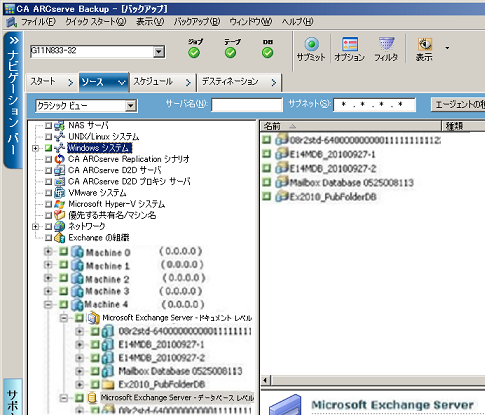485x415 pixels.
Task: Click the UNIX/Linux システム icon
Action: 59,137
